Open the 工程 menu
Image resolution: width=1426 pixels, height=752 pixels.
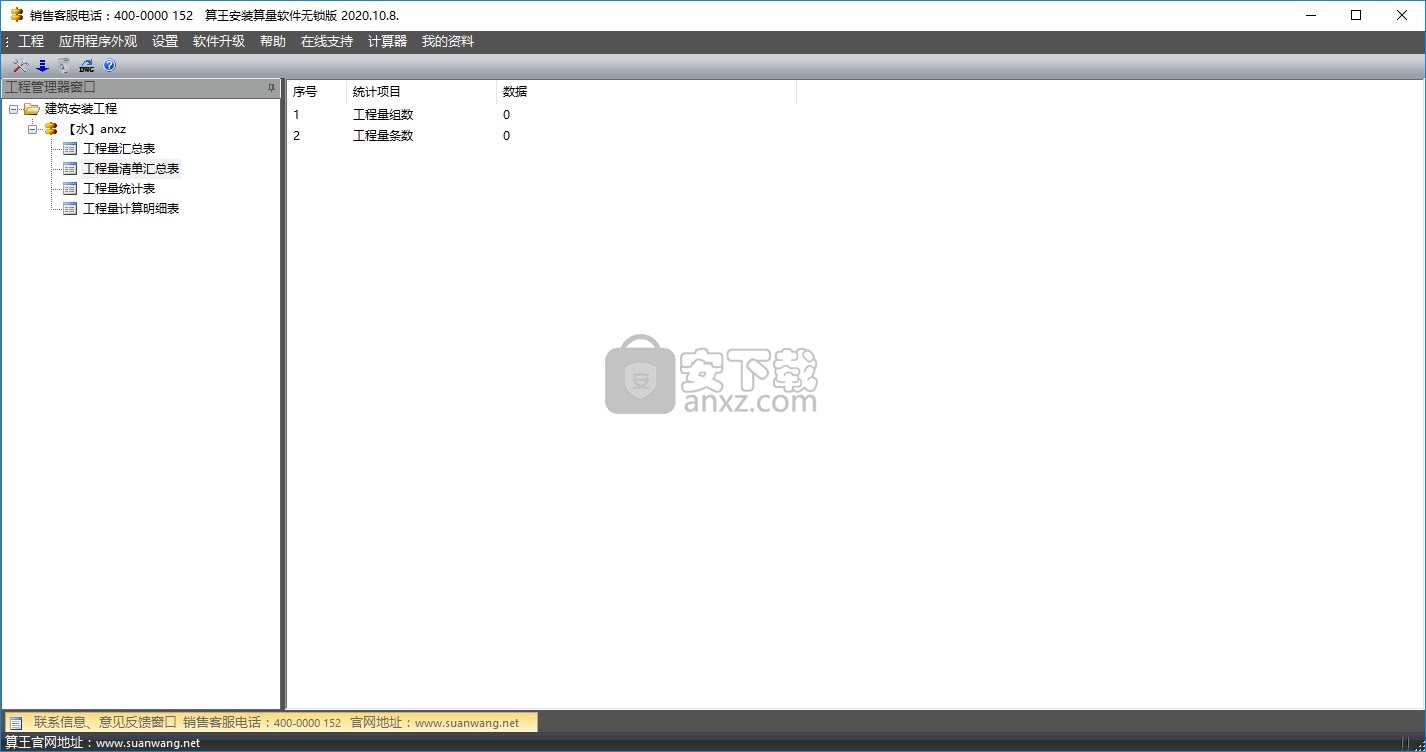[x=31, y=41]
